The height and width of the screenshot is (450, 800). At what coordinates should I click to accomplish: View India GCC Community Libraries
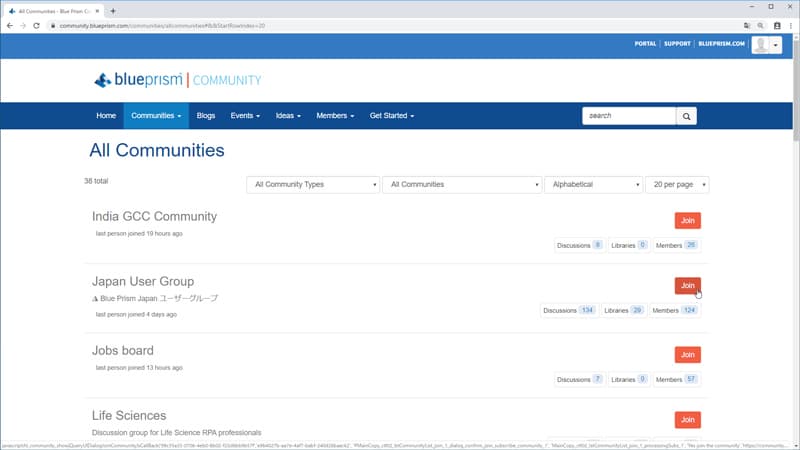629,245
